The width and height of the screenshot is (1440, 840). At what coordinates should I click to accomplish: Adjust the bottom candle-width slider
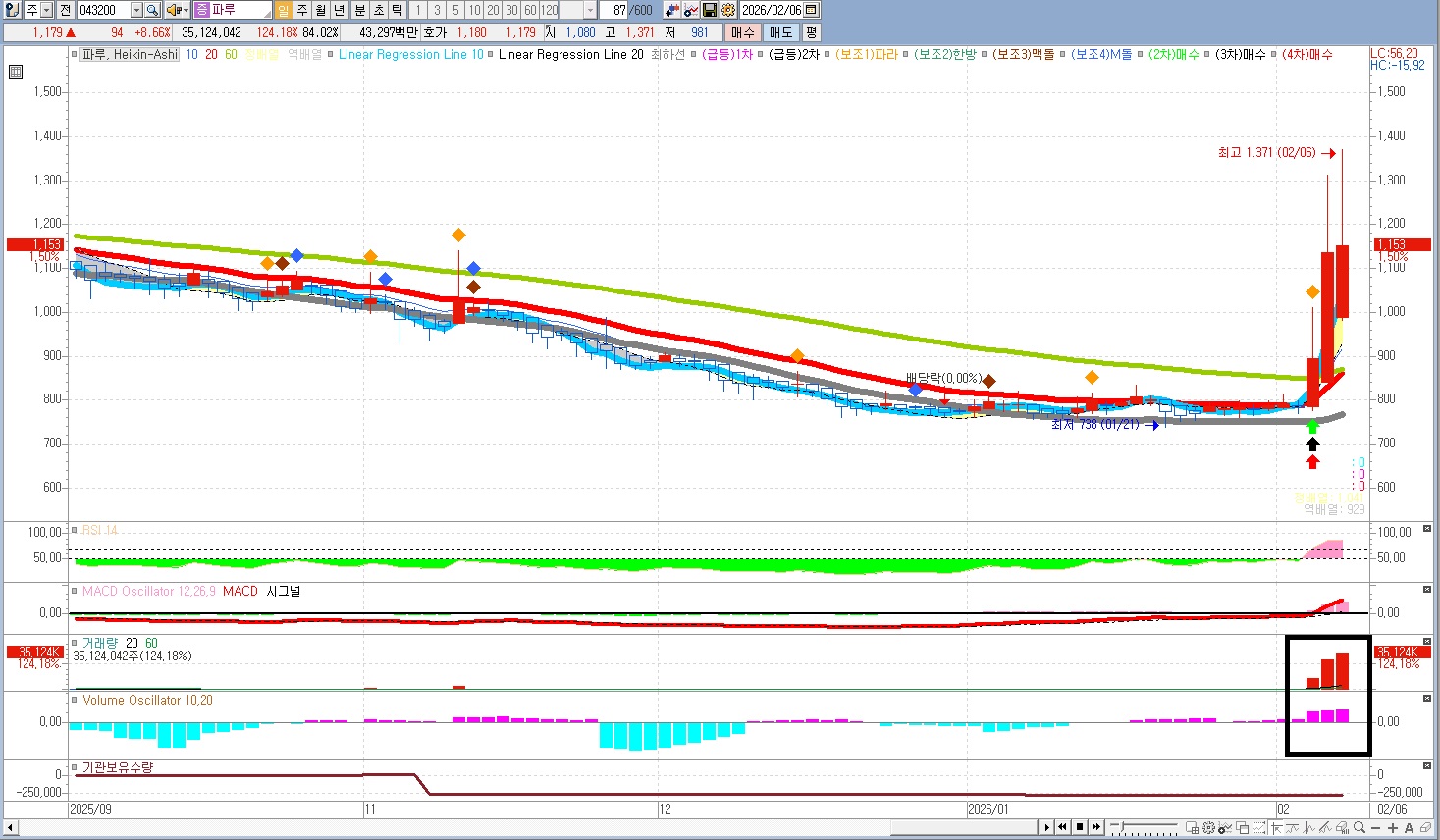tap(1121, 825)
